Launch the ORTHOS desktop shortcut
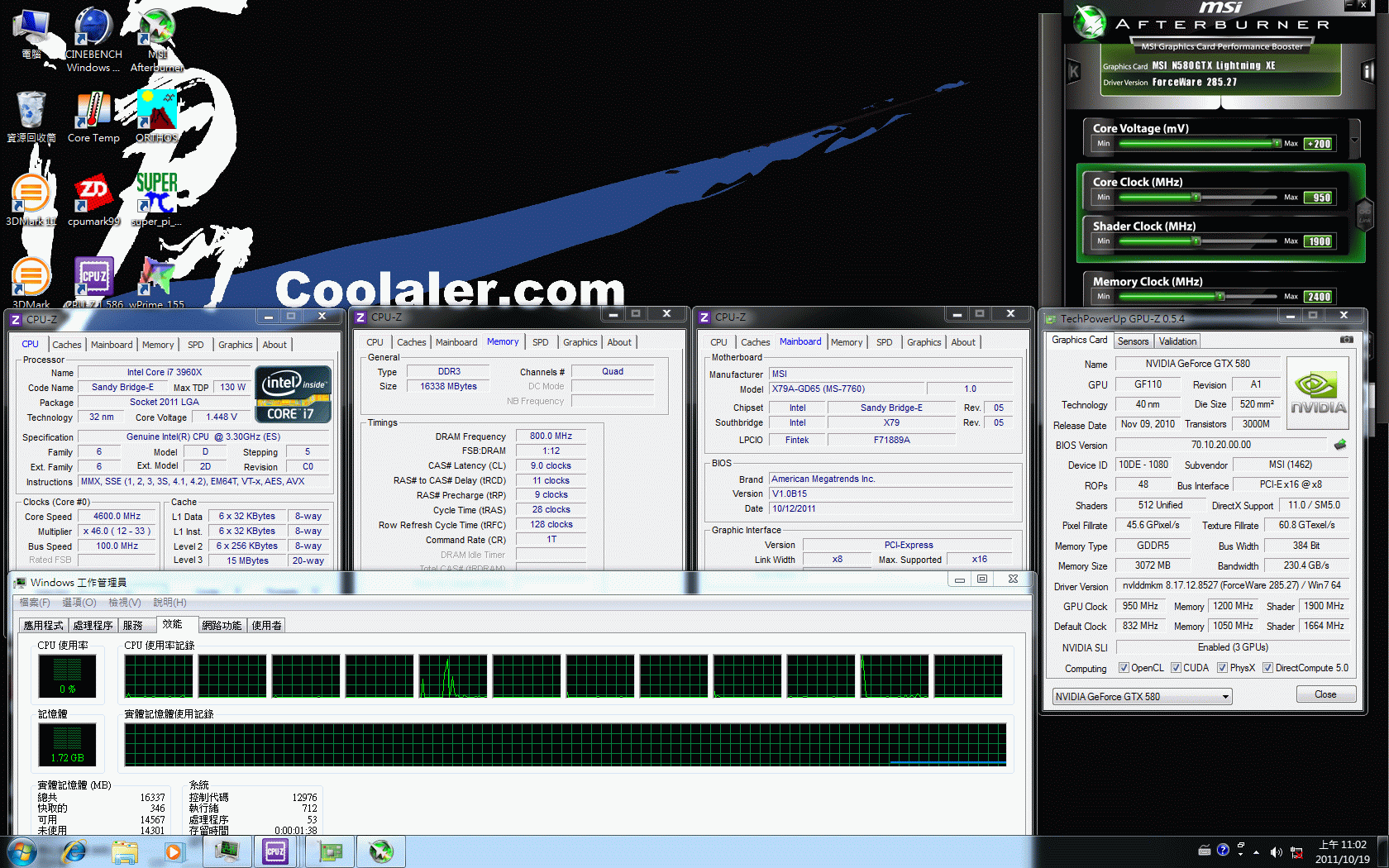The image size is (1389, 868). [x=156, y=117]
